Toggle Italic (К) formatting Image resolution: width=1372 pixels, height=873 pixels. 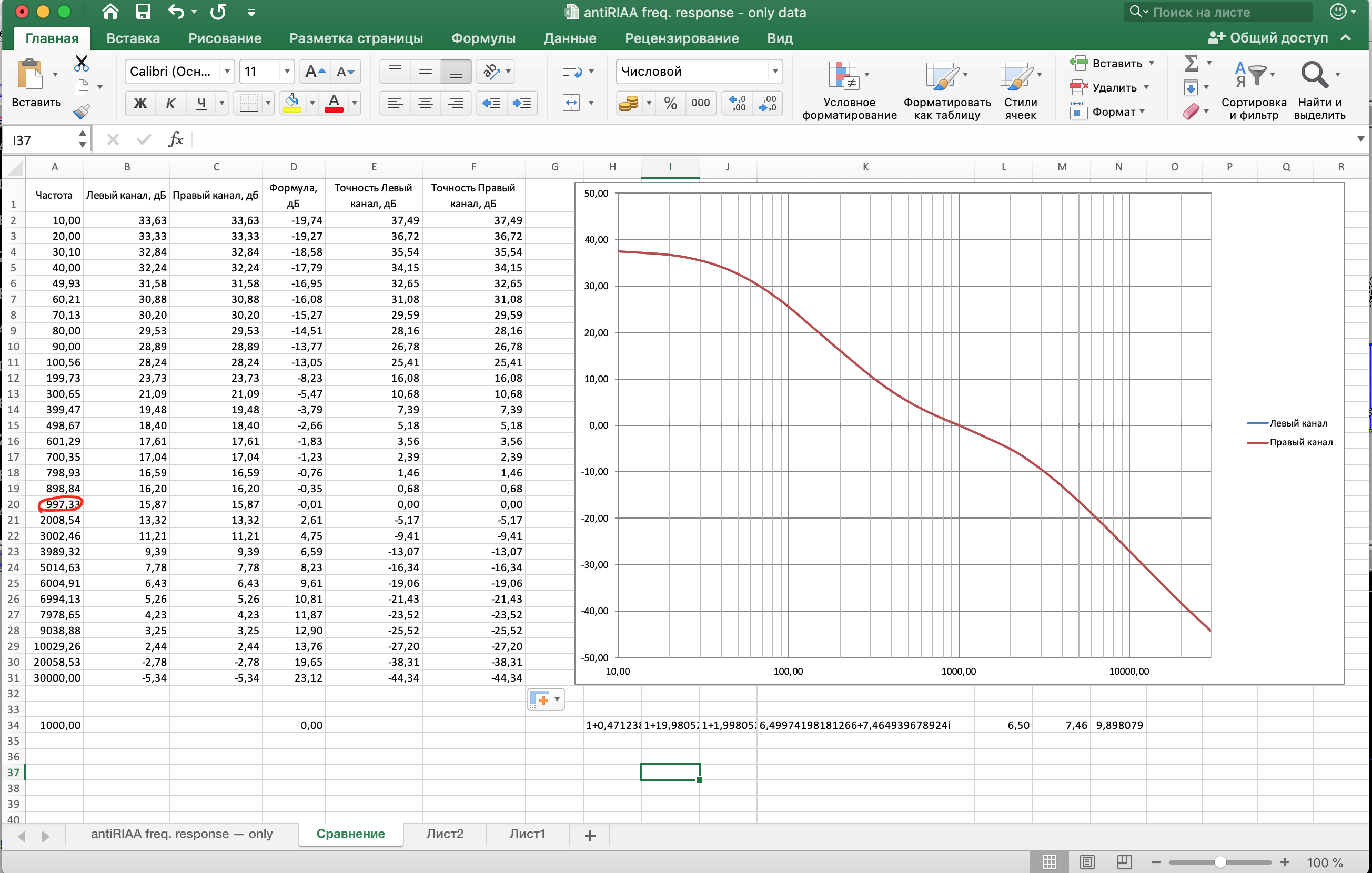click(170, 103)
